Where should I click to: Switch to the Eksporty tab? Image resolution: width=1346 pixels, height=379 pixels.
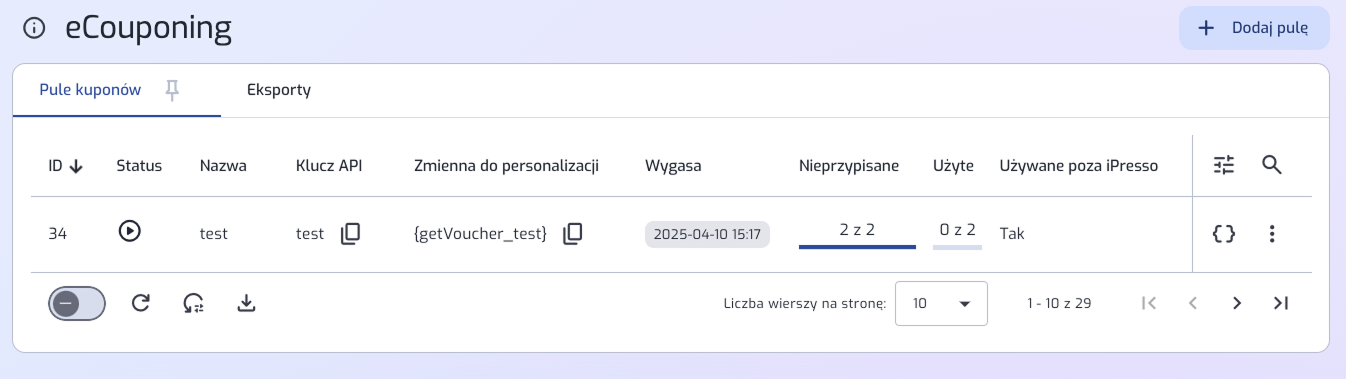(279, 90)
